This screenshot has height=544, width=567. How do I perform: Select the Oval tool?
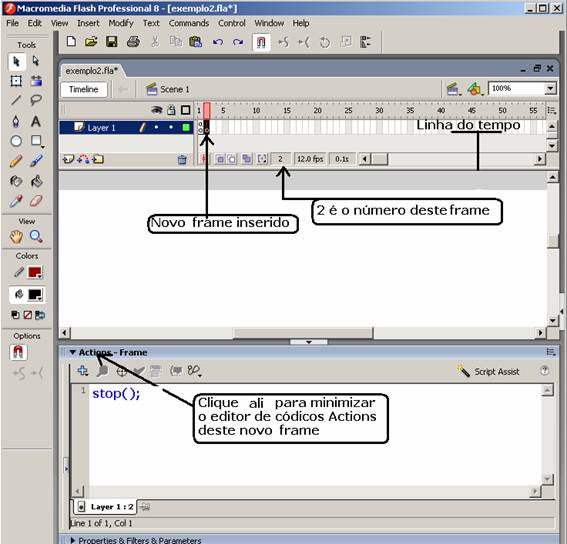click(x=16, y=141)
